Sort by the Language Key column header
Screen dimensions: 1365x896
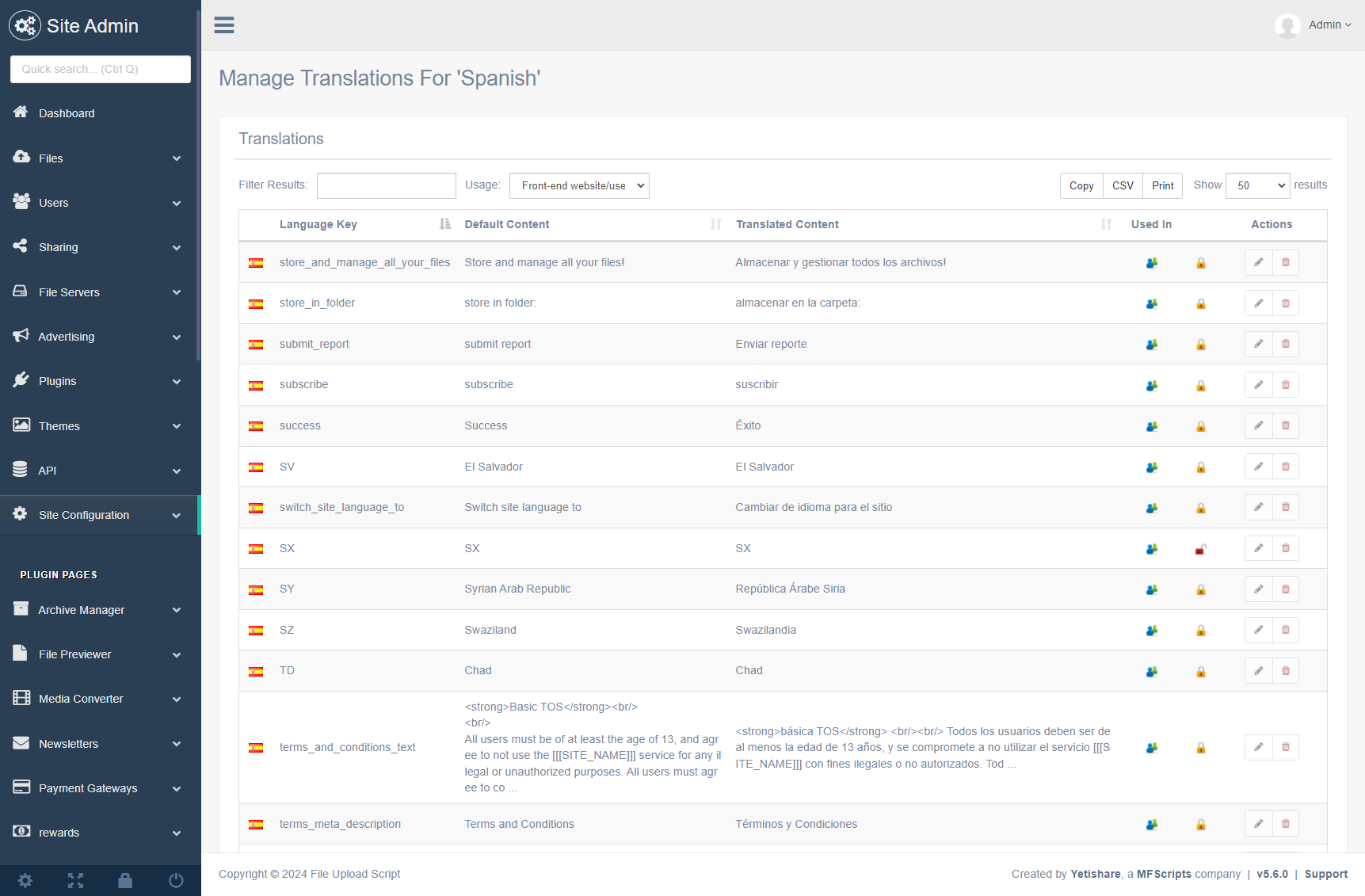pos(318,224)
